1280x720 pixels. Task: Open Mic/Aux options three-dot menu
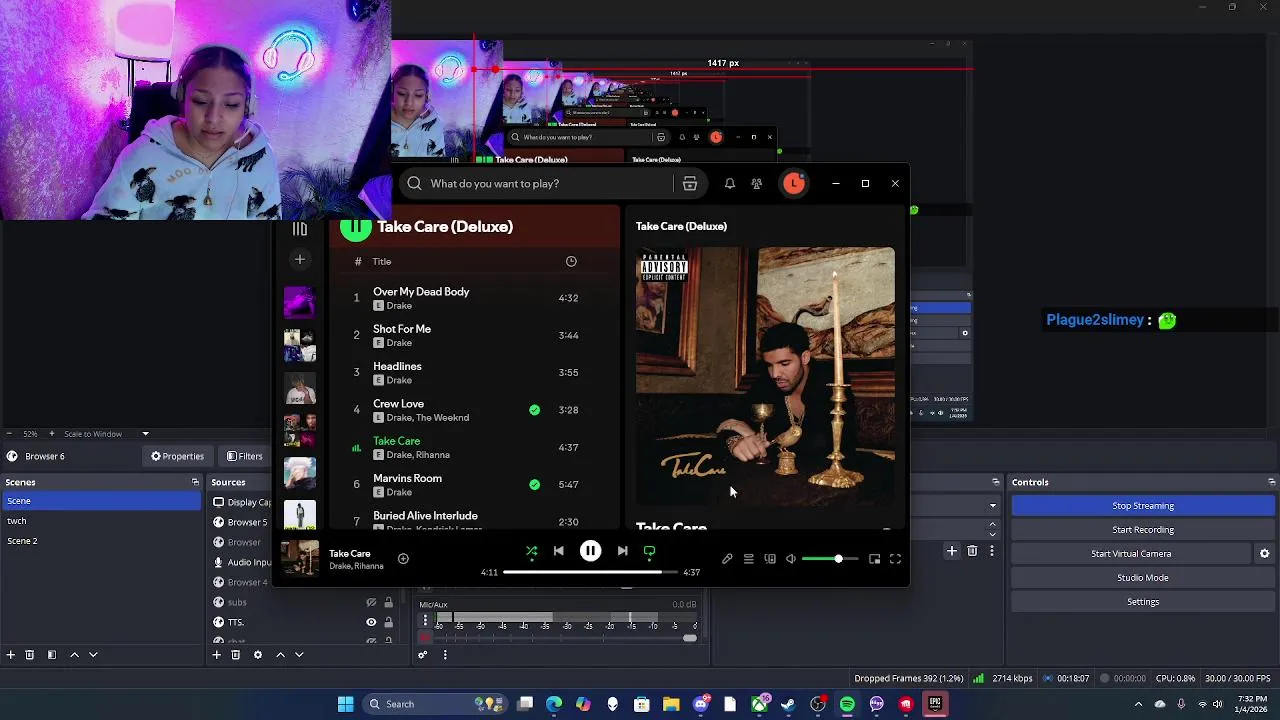pos(425,621)
